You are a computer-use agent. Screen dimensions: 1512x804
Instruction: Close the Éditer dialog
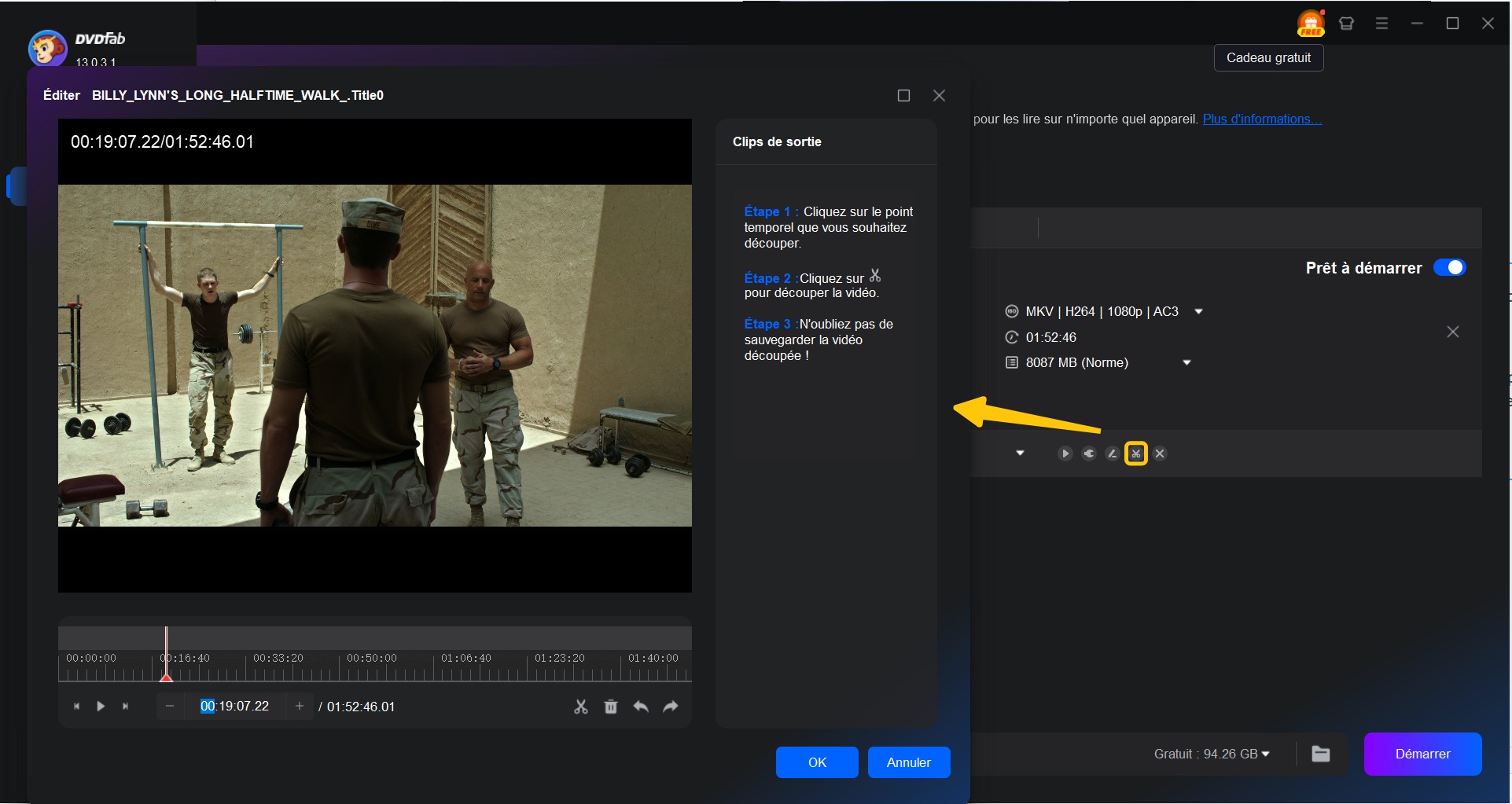(x=939, y=96)
